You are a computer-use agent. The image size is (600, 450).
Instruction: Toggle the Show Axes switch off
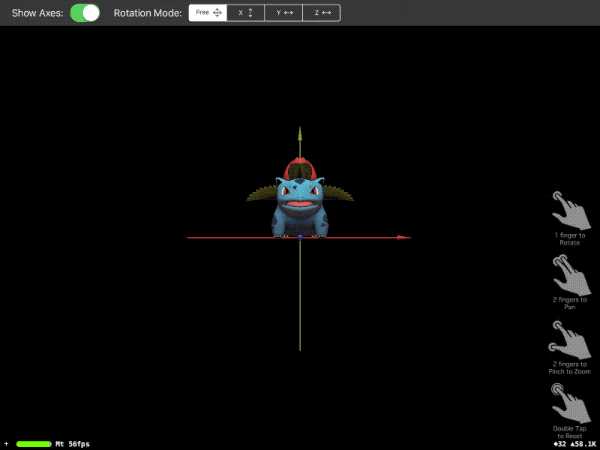click(85, 13)
